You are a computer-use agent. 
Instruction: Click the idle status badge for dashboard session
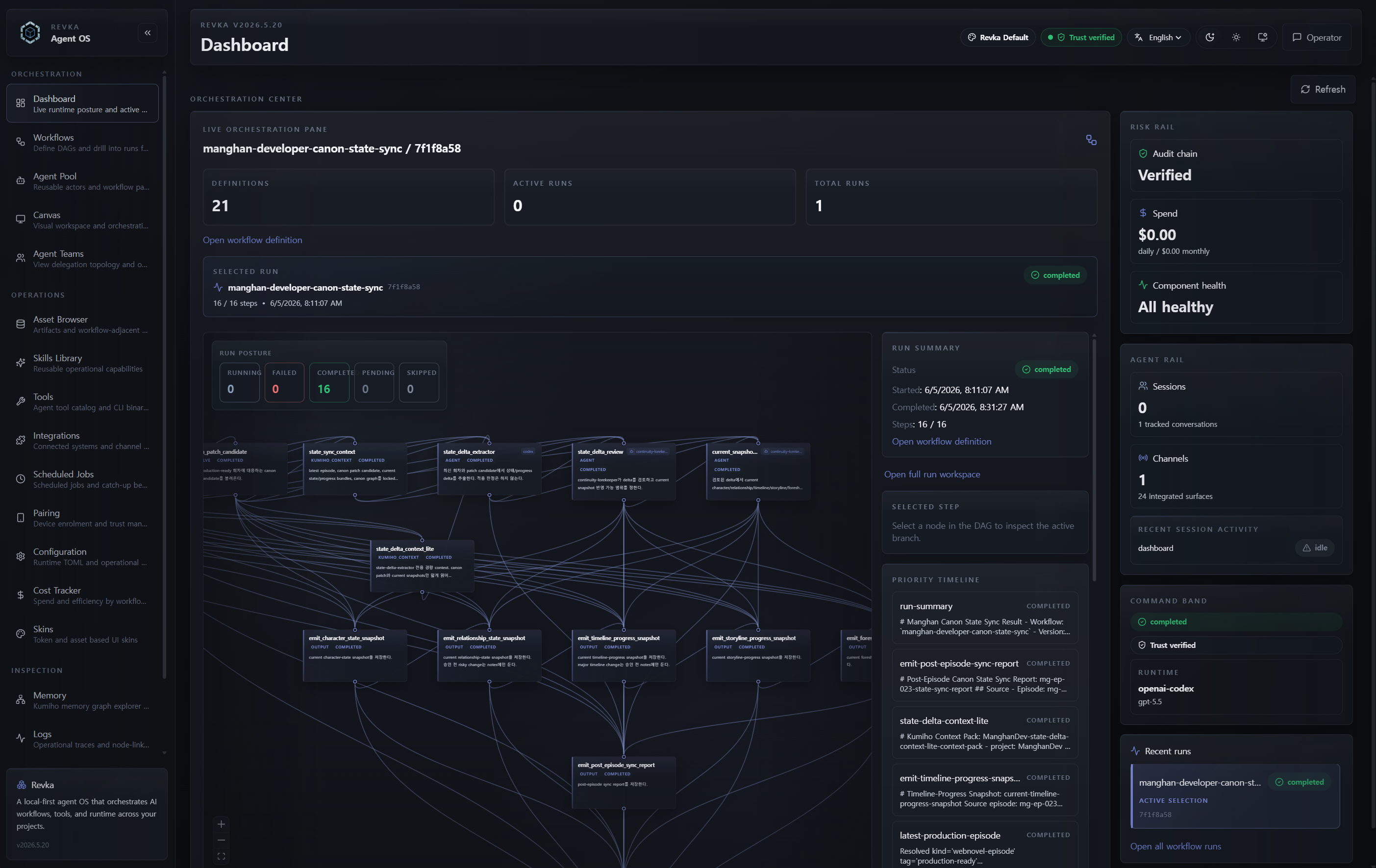click(x=1314, y=547)
